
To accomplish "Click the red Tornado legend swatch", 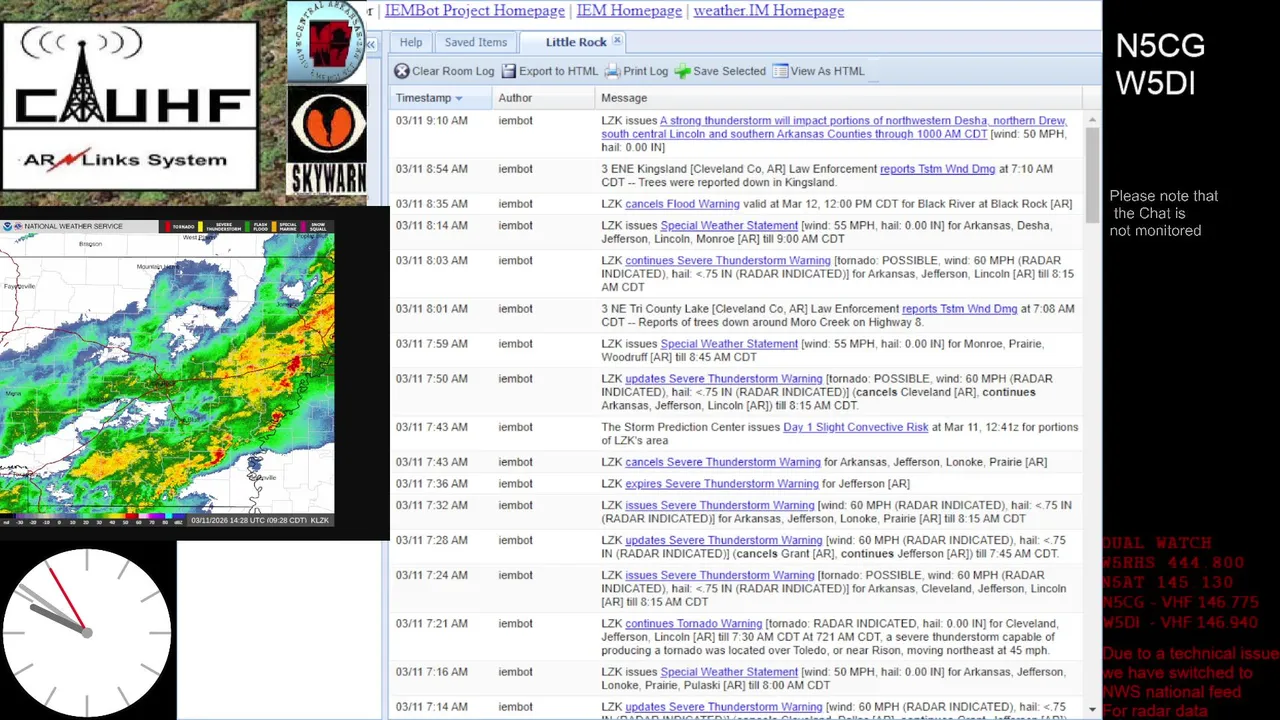I will click(168, 228).
